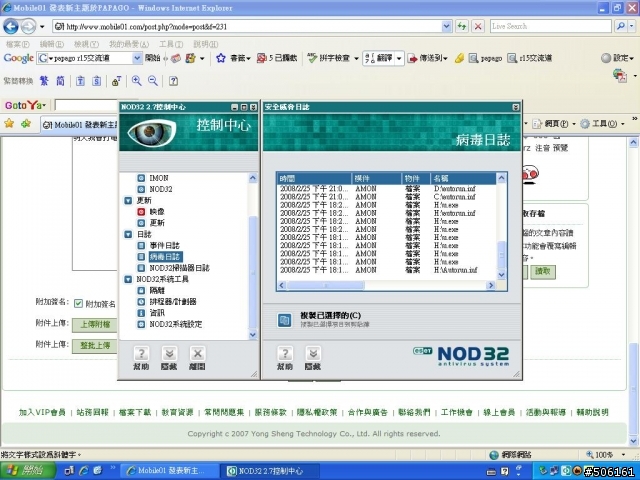The image size is (640, 480).
Task: Open Google toolbar search box dropdown
Action: [137, 58]
